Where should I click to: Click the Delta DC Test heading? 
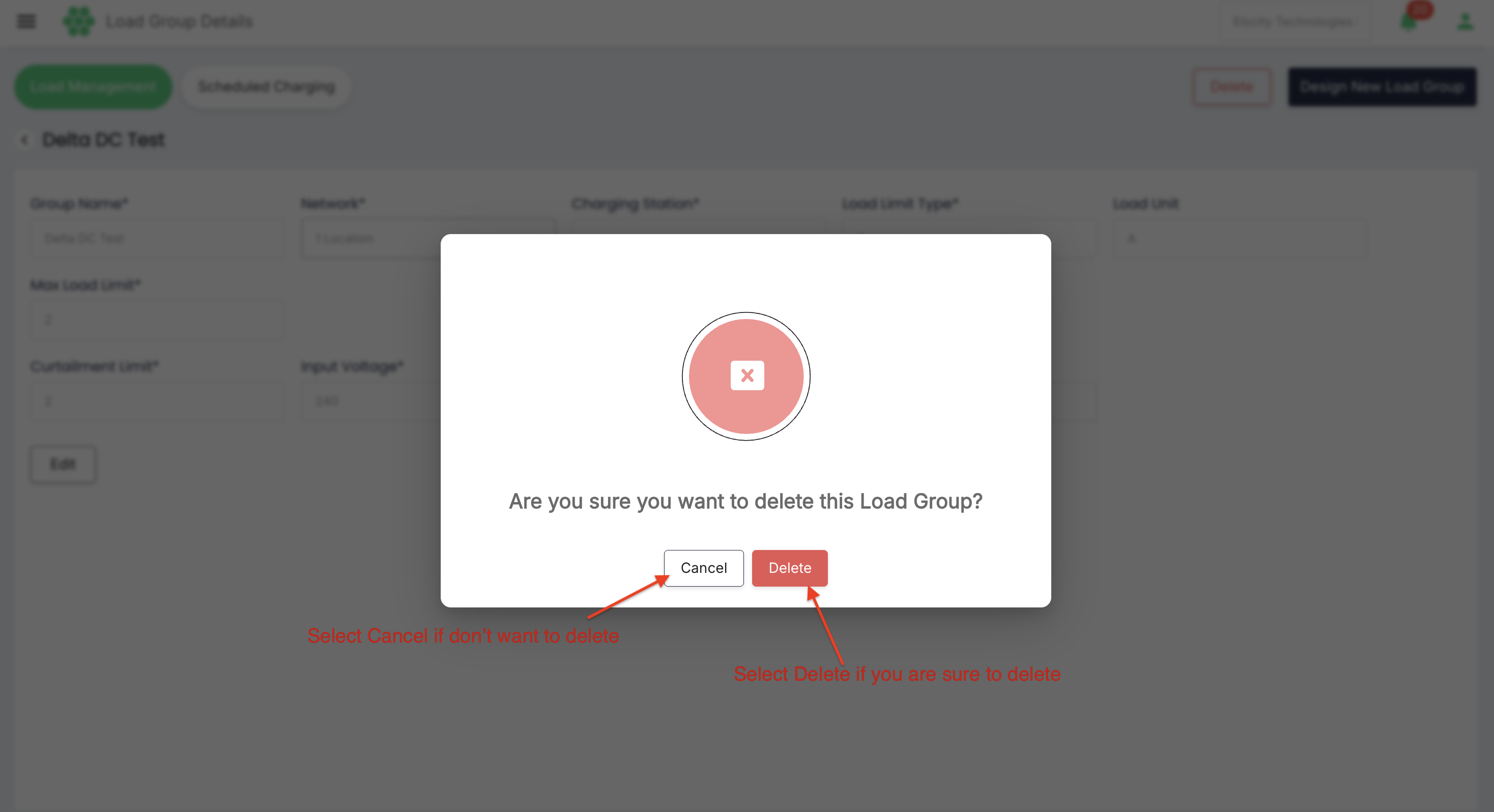pyautogui.click(x=104, y=140)
